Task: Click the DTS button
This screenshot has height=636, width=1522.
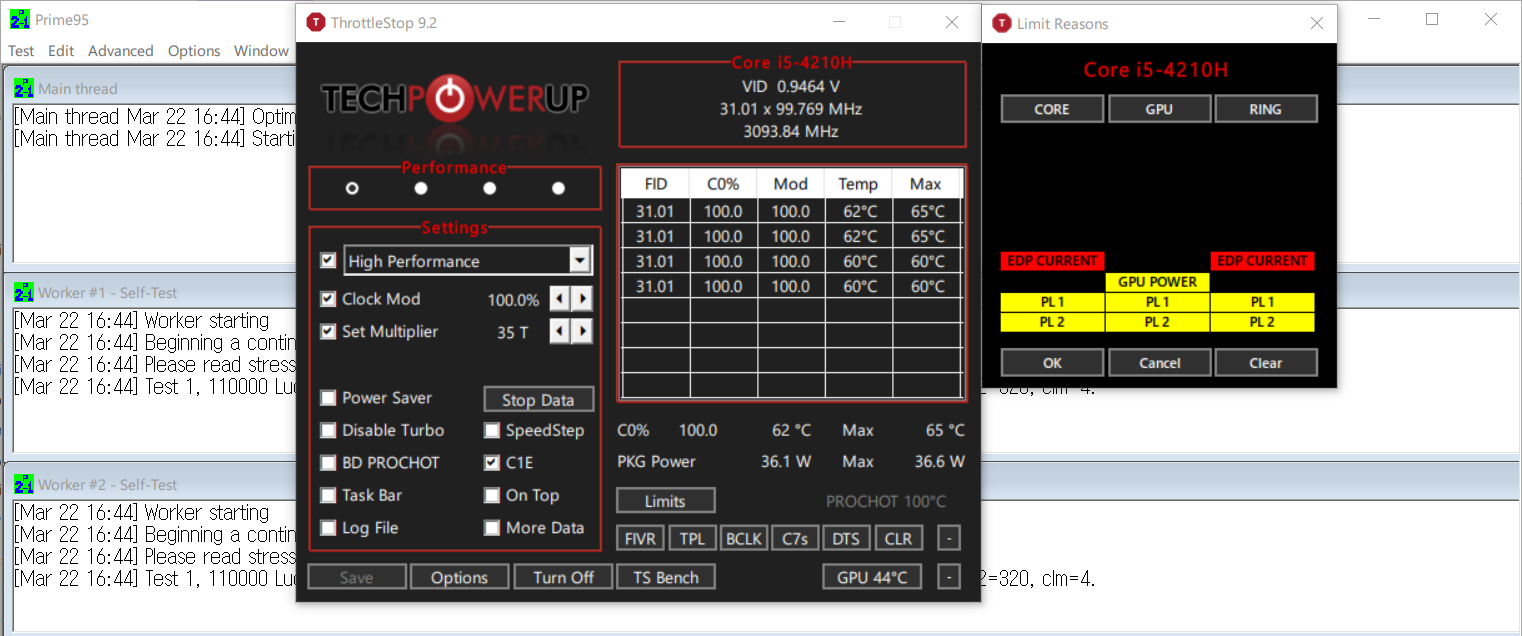Action: pos(846,538)
